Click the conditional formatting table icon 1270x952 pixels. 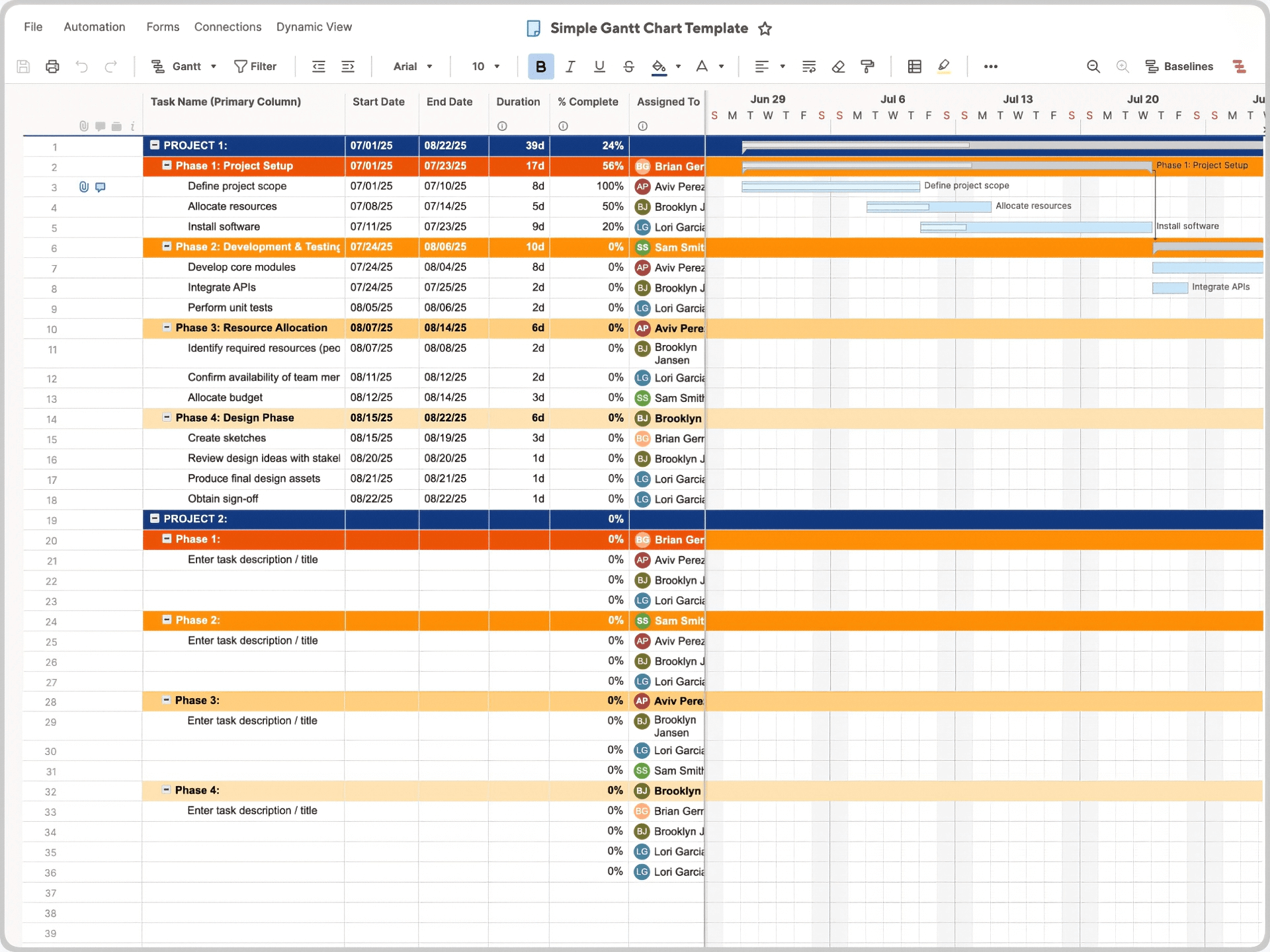[x=914, y=66]
